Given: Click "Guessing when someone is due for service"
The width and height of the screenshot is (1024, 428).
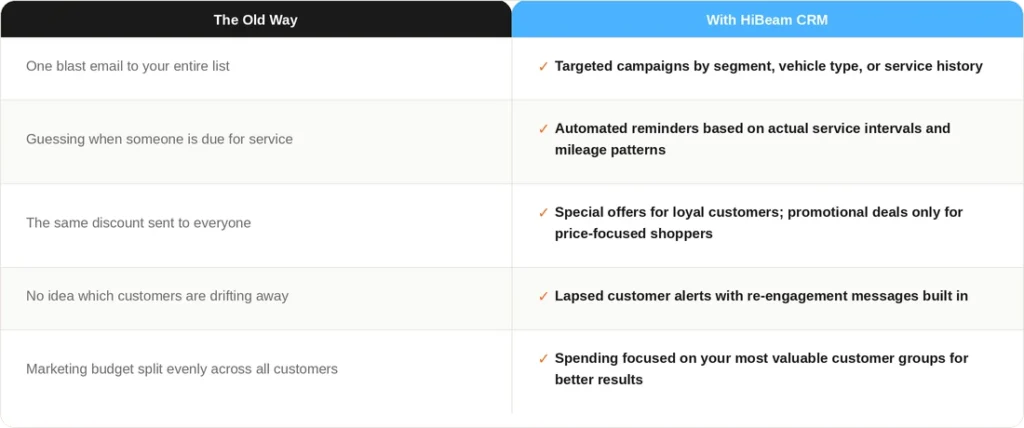Looking at the screenshot, I should [159, 139].
